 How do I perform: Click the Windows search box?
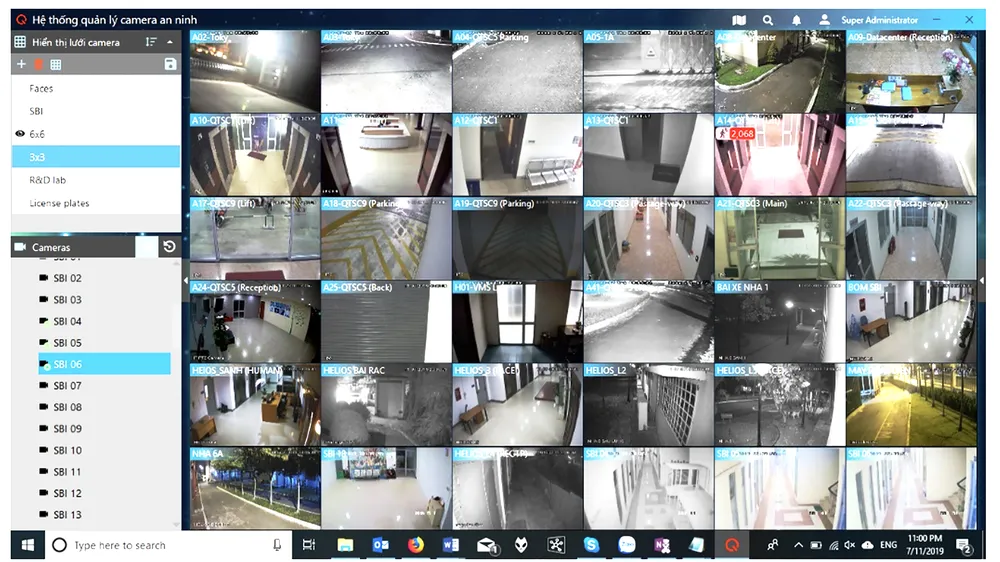coord(168,545)
